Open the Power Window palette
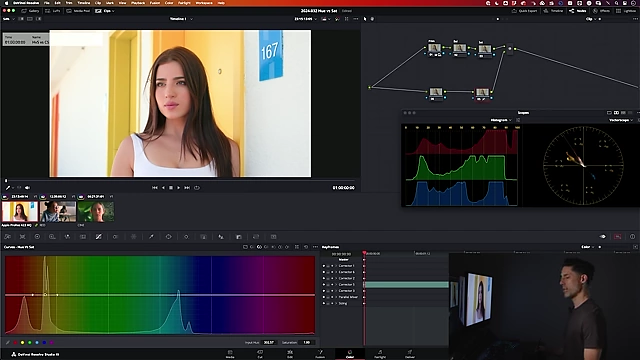This screenshot has width=640, height=360. (x=168, y=237)
